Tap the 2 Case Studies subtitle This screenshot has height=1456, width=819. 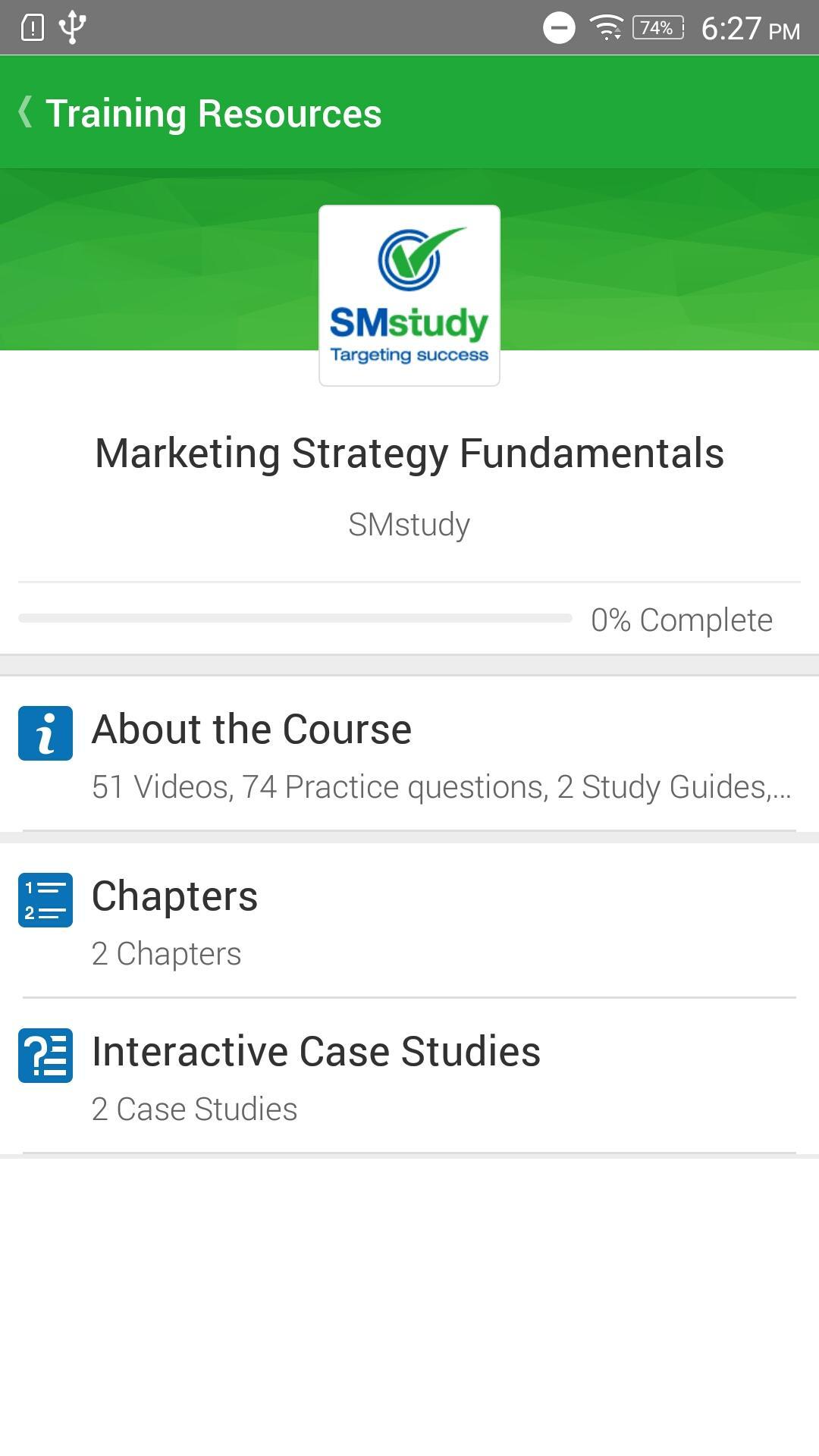point(195,1109)
